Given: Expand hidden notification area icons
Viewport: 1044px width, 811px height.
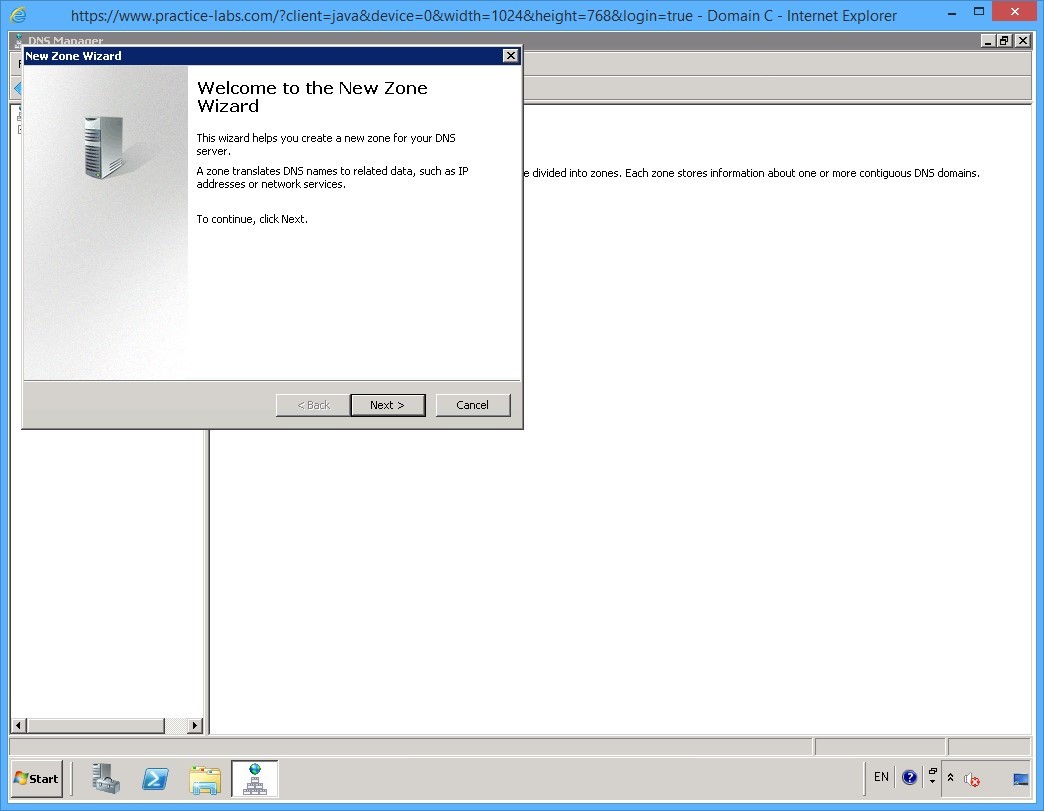Looking at the screenshot, I should coord(951,777).
